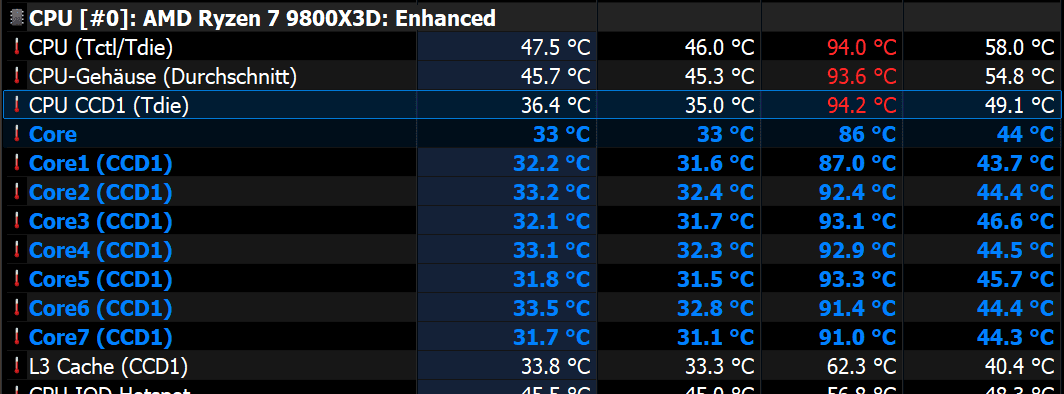Click the 31.8 °C value for Core5
The width and height of the screenshot is (1064, 394).
point(552,279)
